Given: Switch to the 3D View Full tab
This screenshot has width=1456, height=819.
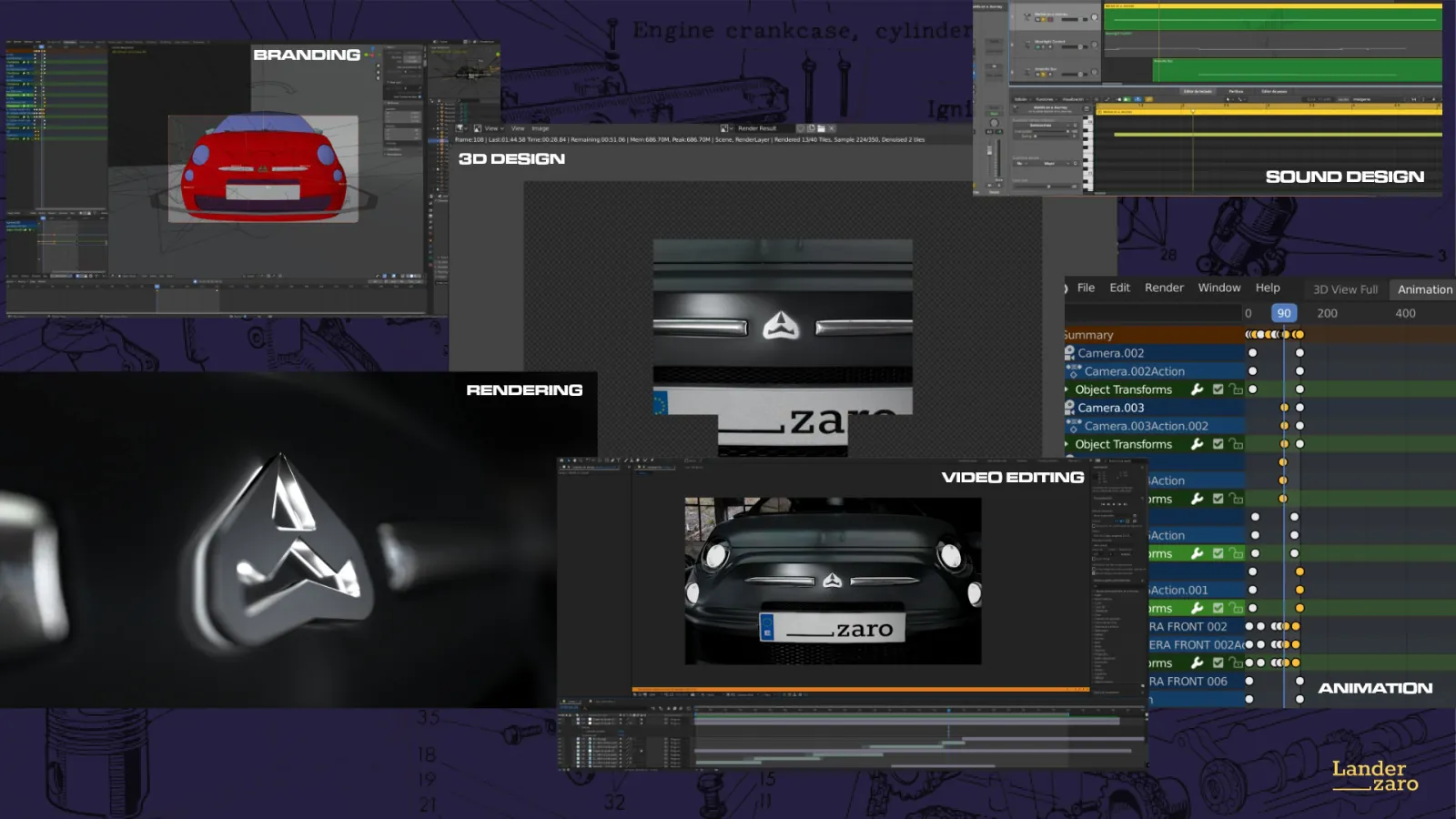Looking at the screenshot, I should [x=1345, y=289].
